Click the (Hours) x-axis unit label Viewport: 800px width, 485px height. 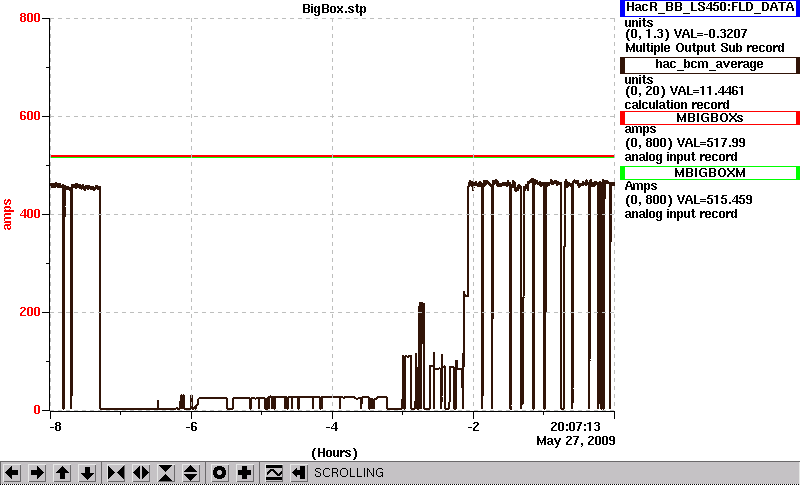click(334, 453)
